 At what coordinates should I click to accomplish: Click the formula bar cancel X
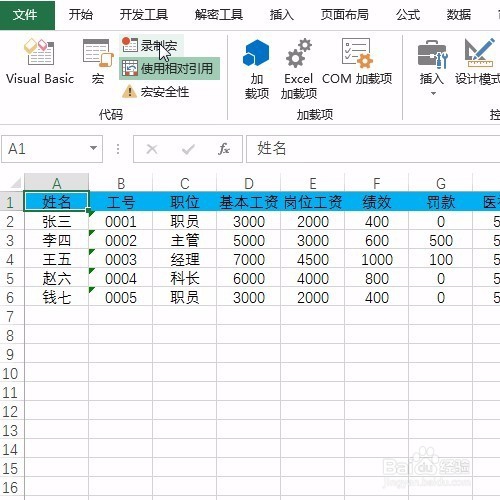tap(152, 149)
